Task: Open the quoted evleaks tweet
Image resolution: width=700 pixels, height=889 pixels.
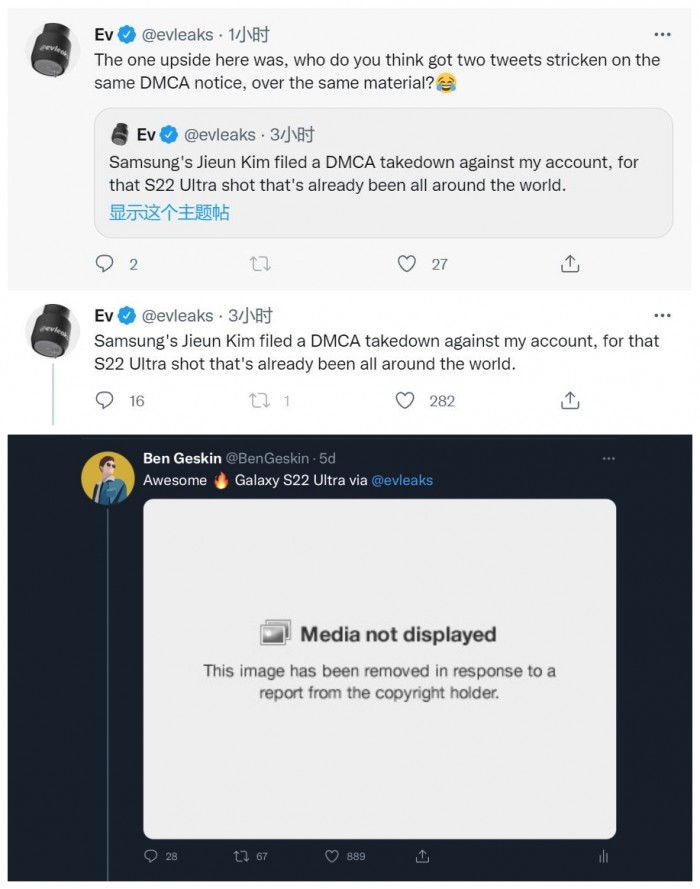Action: tap(383, 172)
